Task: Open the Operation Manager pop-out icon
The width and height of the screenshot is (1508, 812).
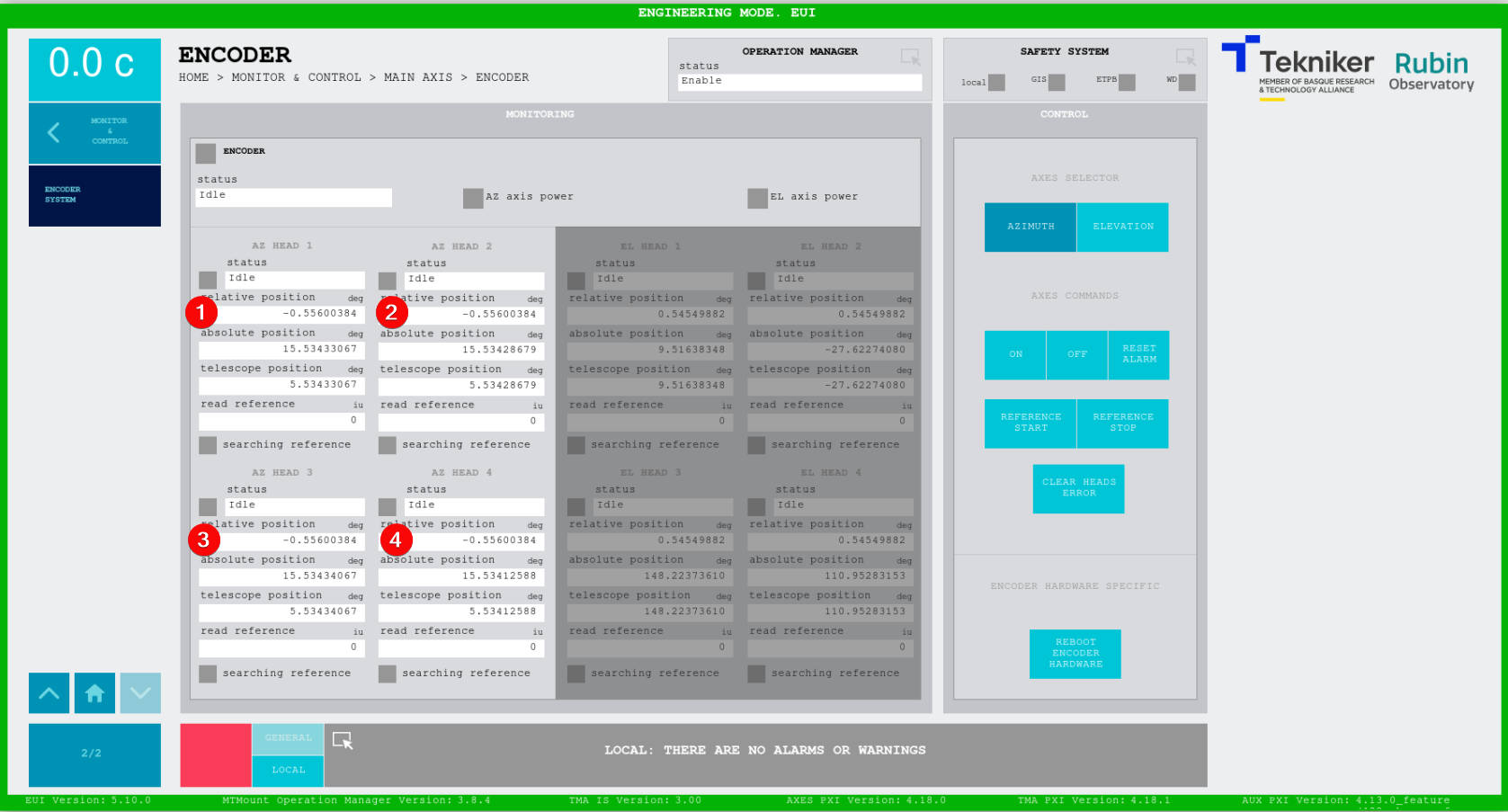Action: (910, 58)
